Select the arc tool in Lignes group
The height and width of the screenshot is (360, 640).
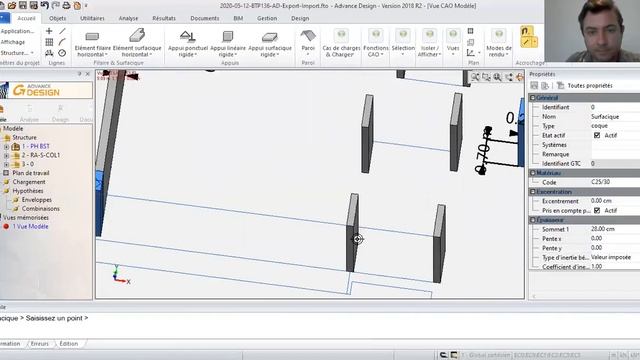(x=62, y=42)
